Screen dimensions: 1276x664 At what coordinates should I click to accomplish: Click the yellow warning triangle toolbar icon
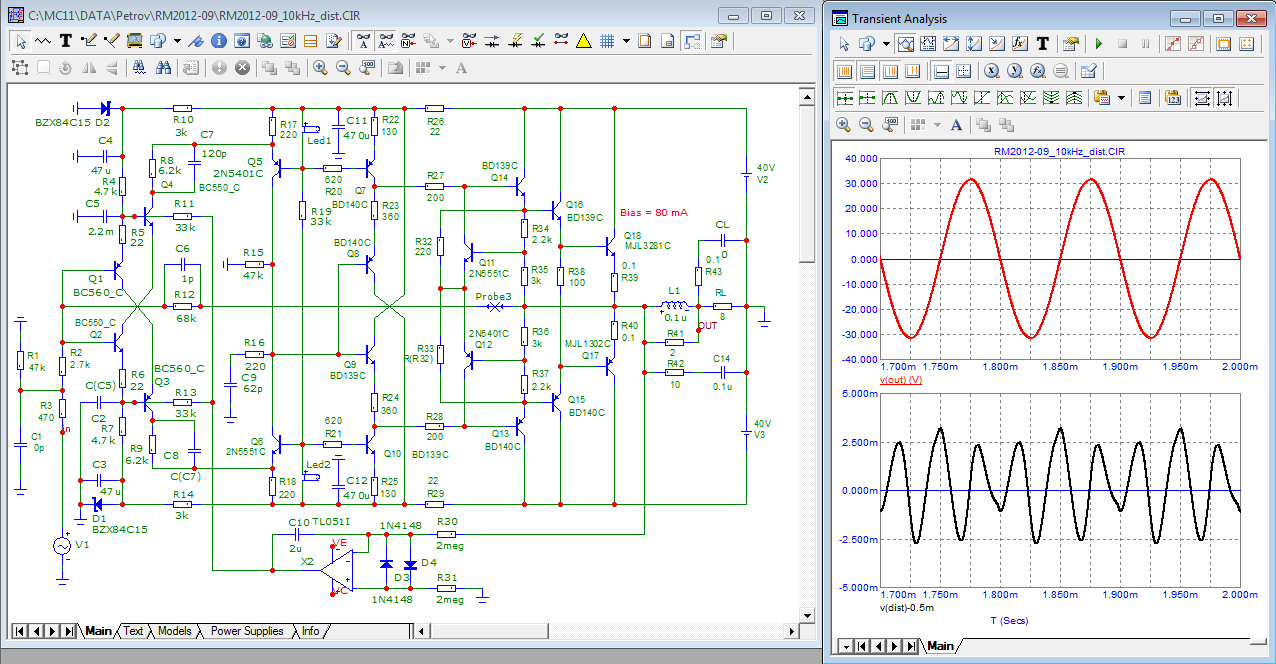584,41
